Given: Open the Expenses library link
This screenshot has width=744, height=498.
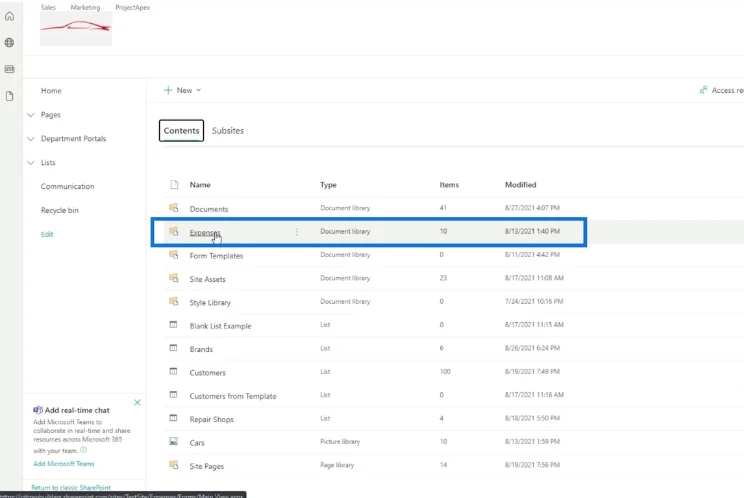Looking at the screenshot, I should pos(205,232).
